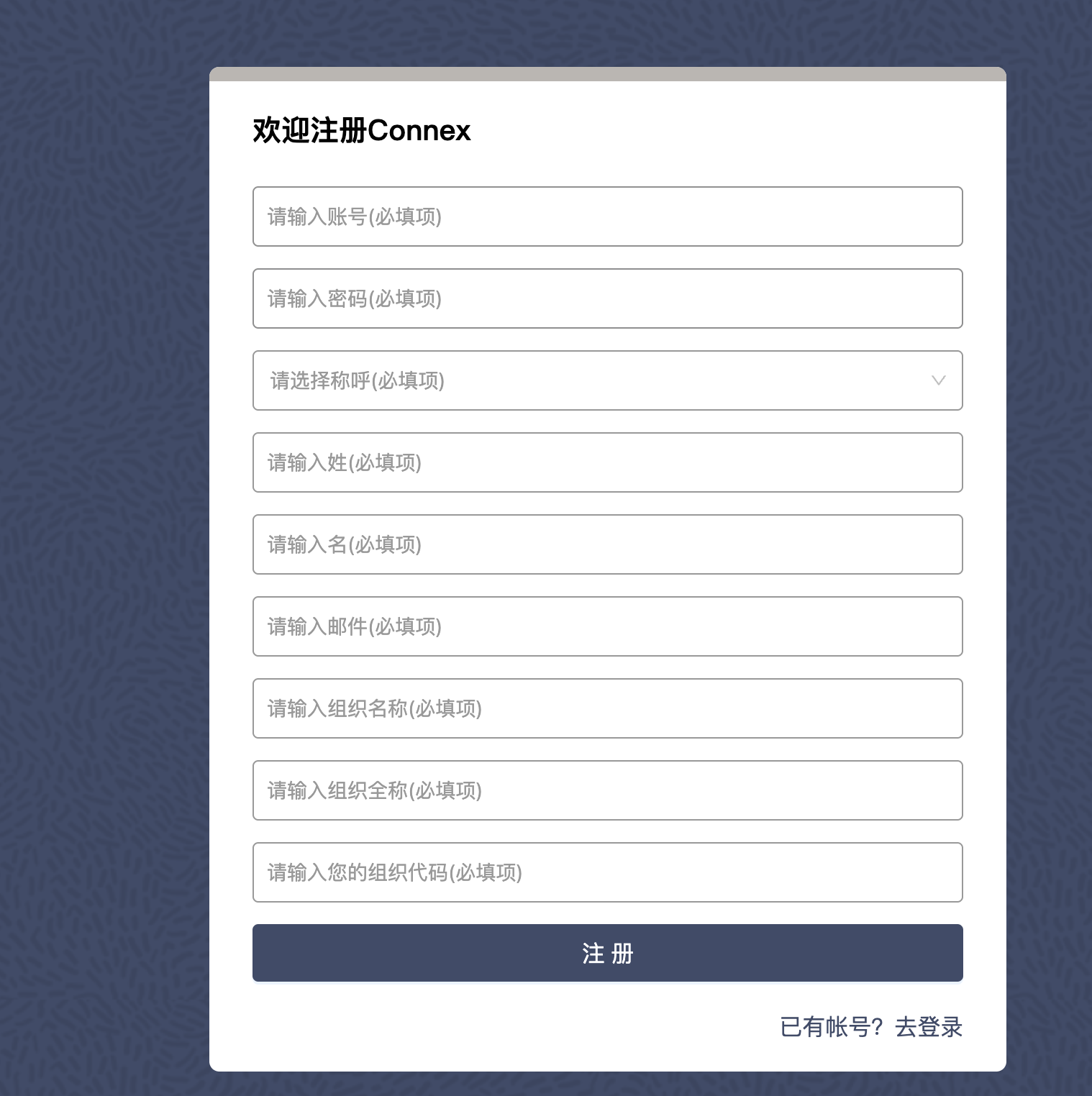
Task: Click the 请输入组织全称 organization full name field
Action: [x=607, y=790]
